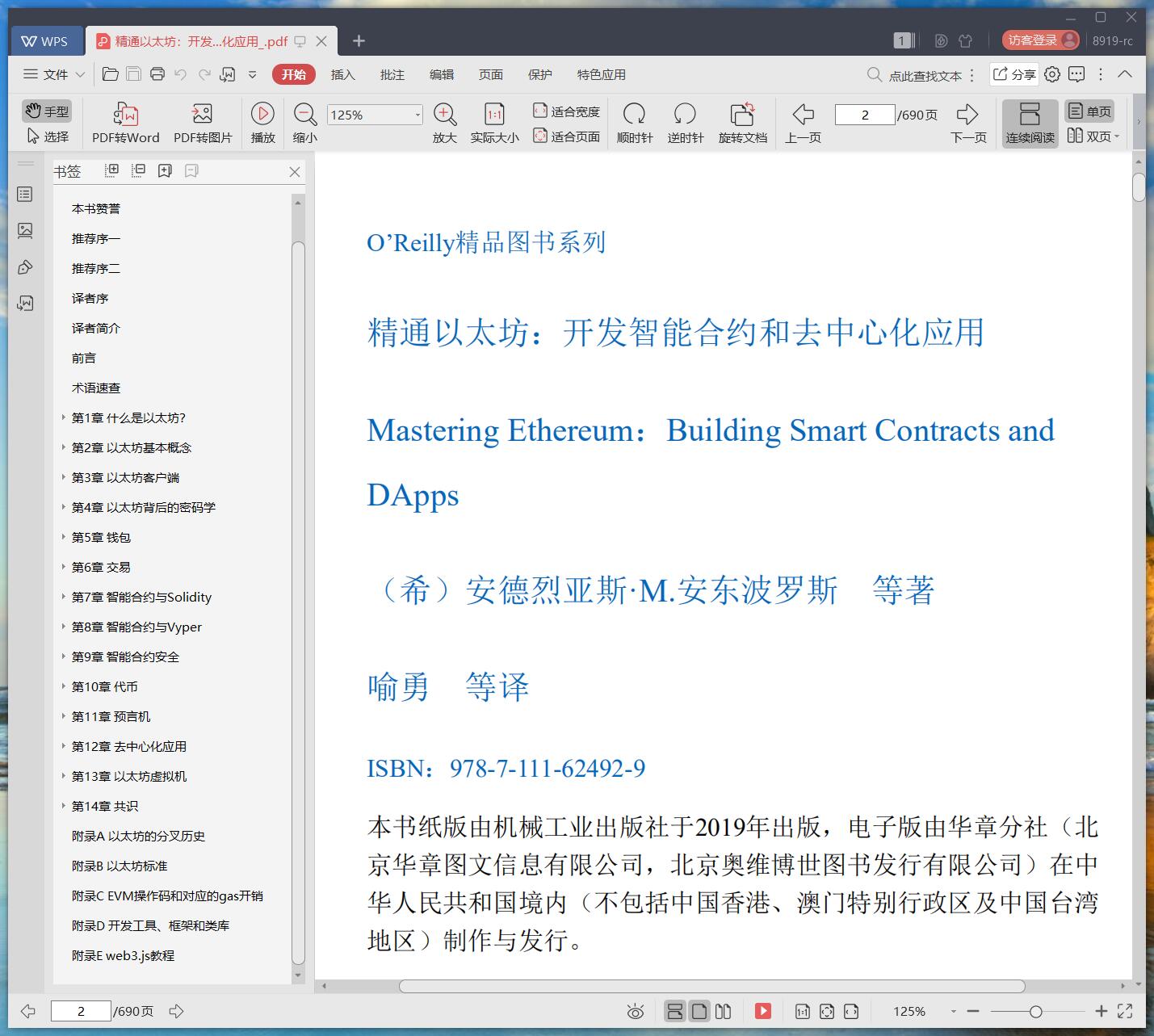Click the 点此查找文本 search field
Image resolution: width=1154 pixels, height=1036 pixels.
click(x=915, y=75)
